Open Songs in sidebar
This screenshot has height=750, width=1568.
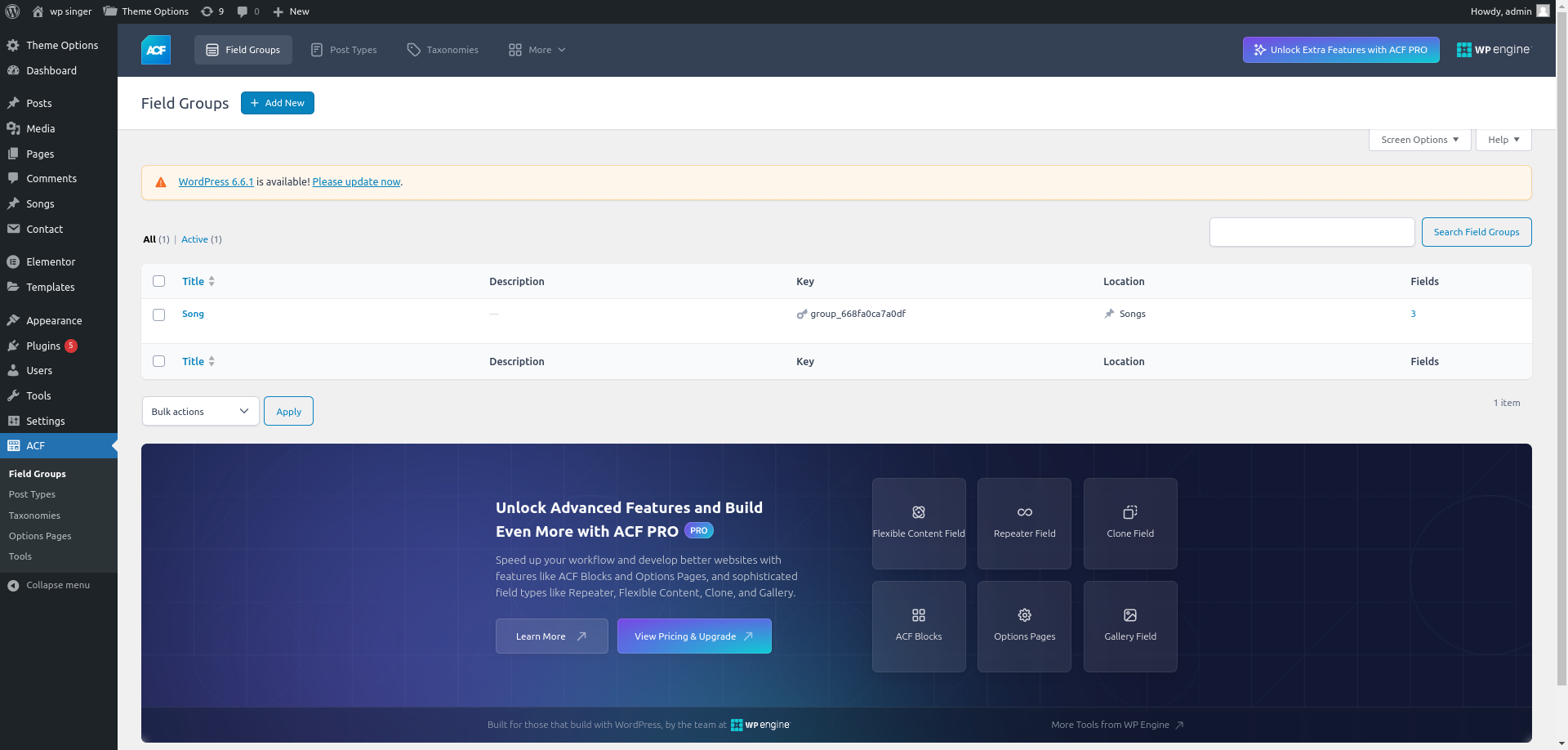[59, 203]
